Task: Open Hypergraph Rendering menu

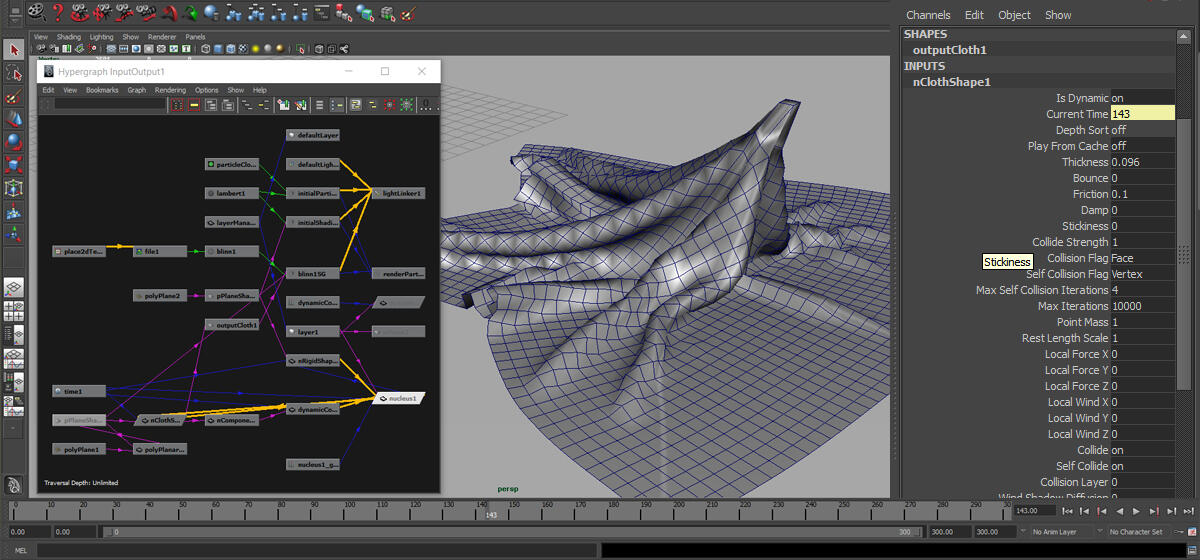Action: [170, 90]
